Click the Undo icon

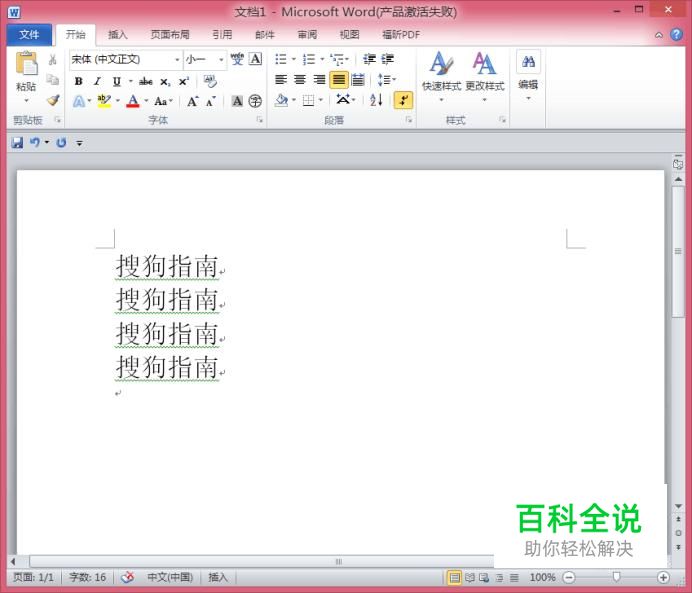tap(35, 142)
